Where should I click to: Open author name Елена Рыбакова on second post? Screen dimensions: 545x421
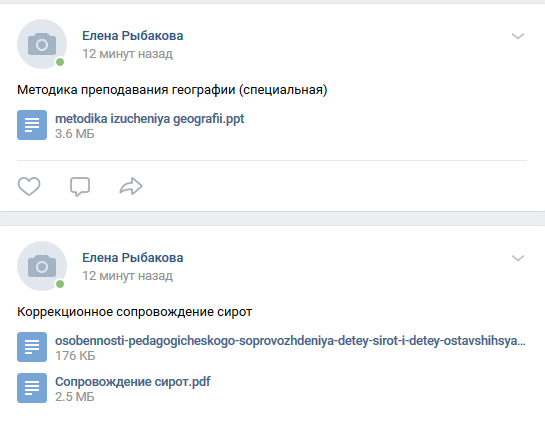[x=132, y=258]
